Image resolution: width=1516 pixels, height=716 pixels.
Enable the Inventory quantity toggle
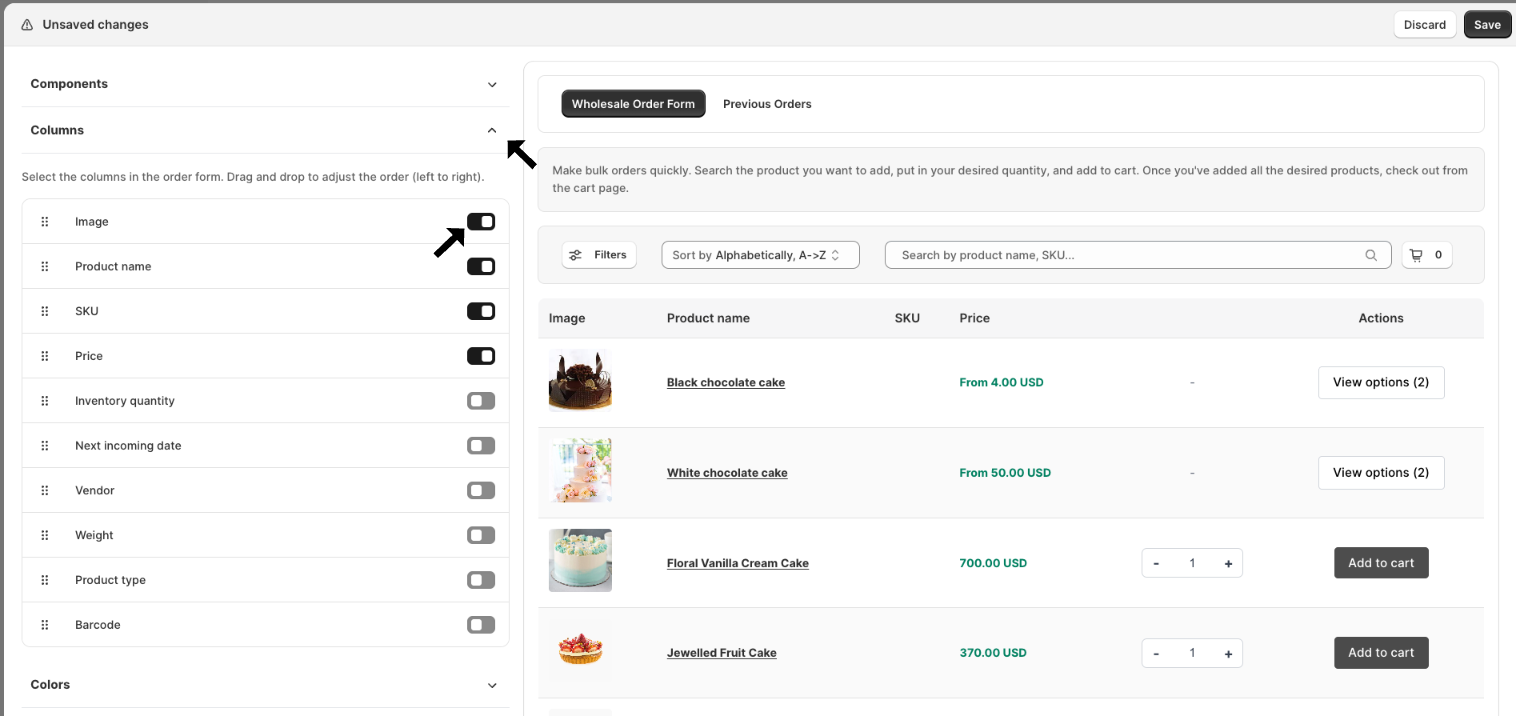tap(481, 401)
